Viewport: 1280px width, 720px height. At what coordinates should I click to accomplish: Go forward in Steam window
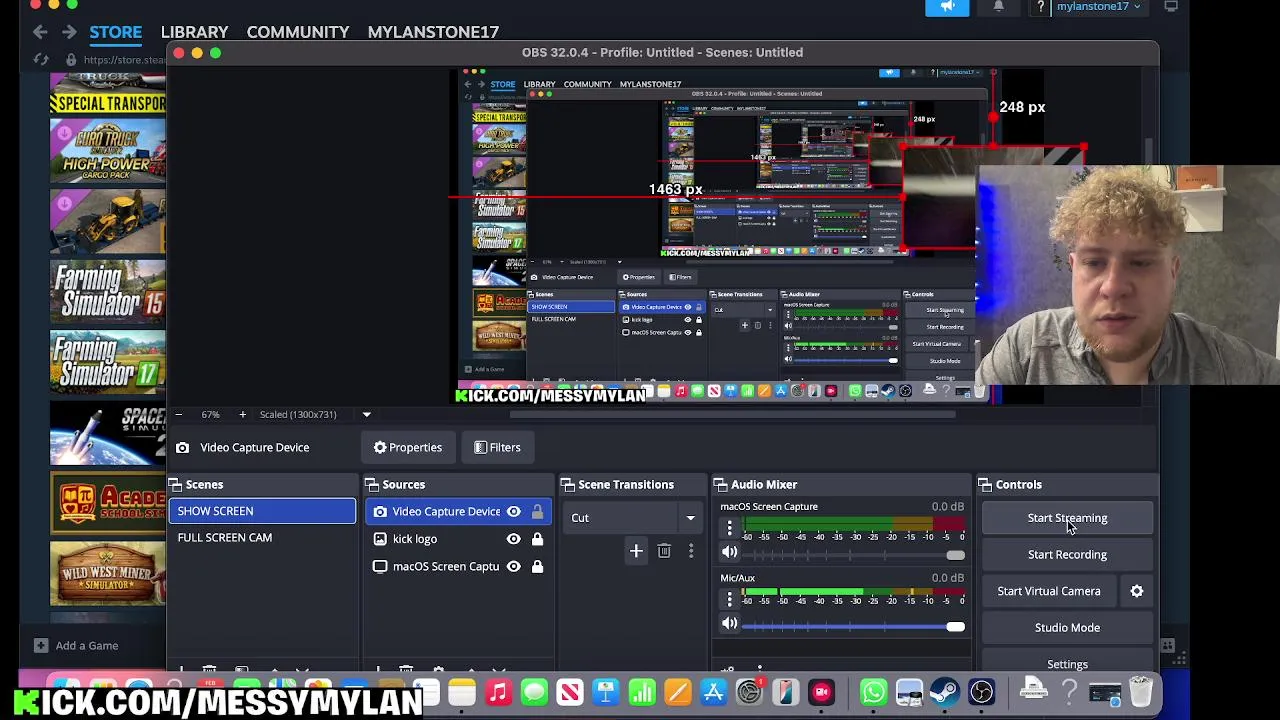tap(69, 32)
